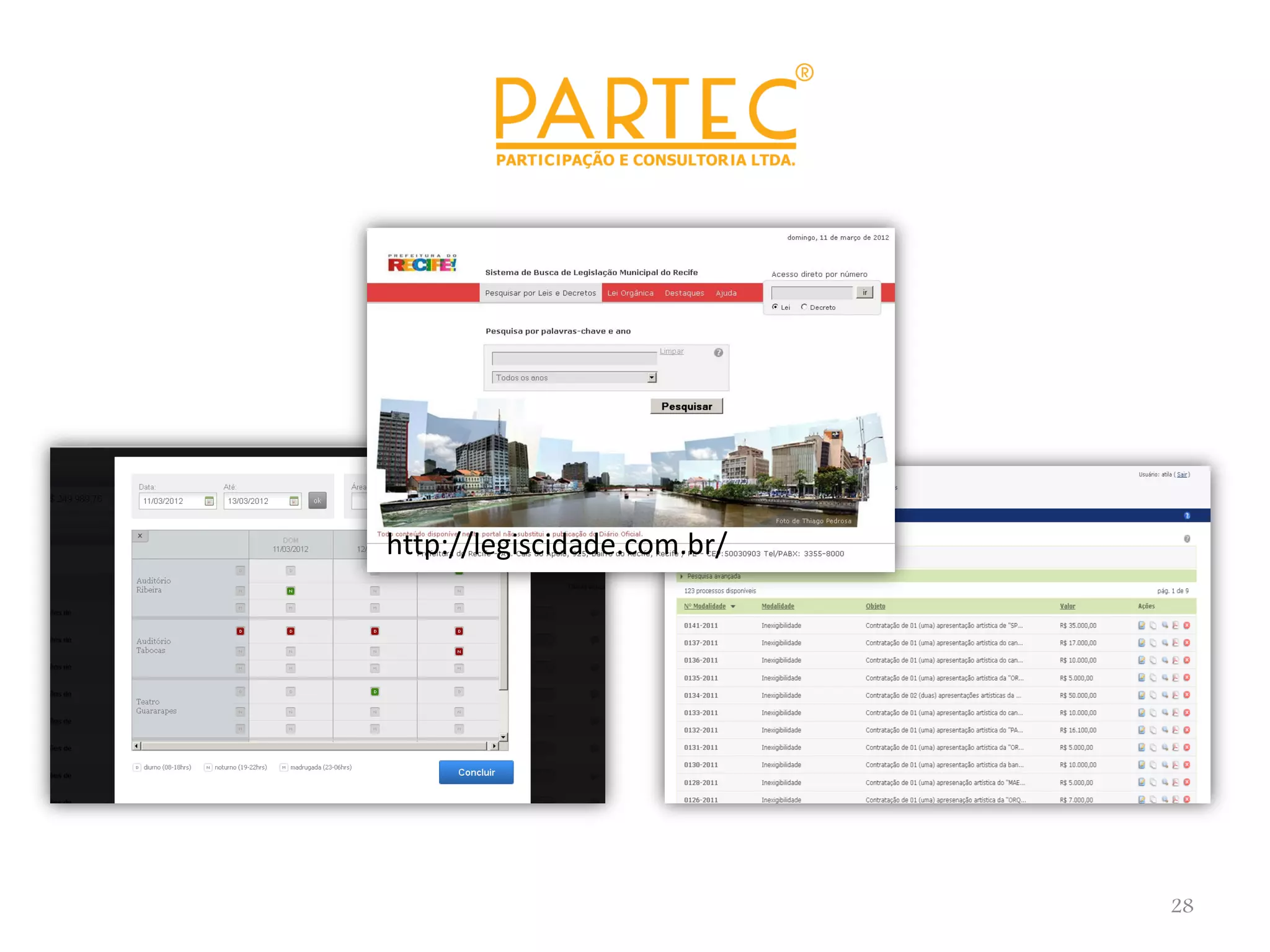Click the Limpar link
Viewport: 1270px width, 952px height.
point(672,351)
